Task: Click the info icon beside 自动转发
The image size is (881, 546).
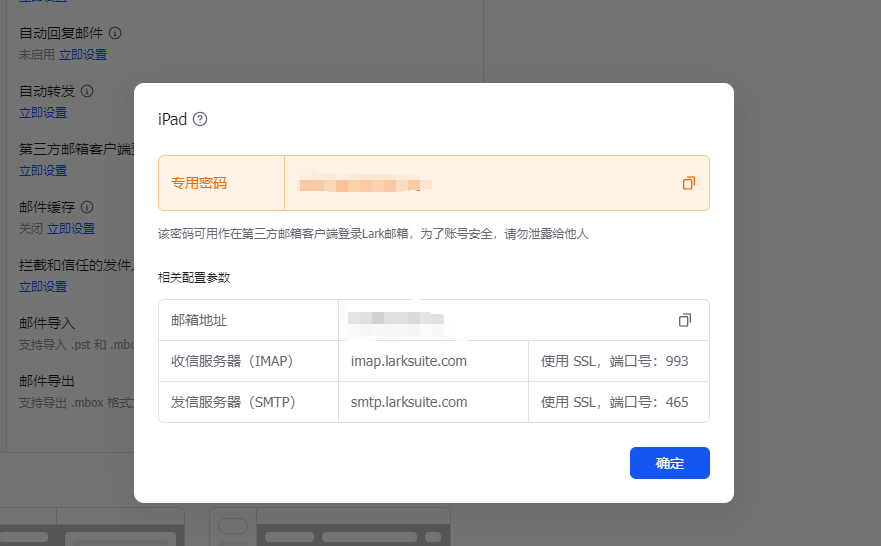Action: tap(87, 91)
